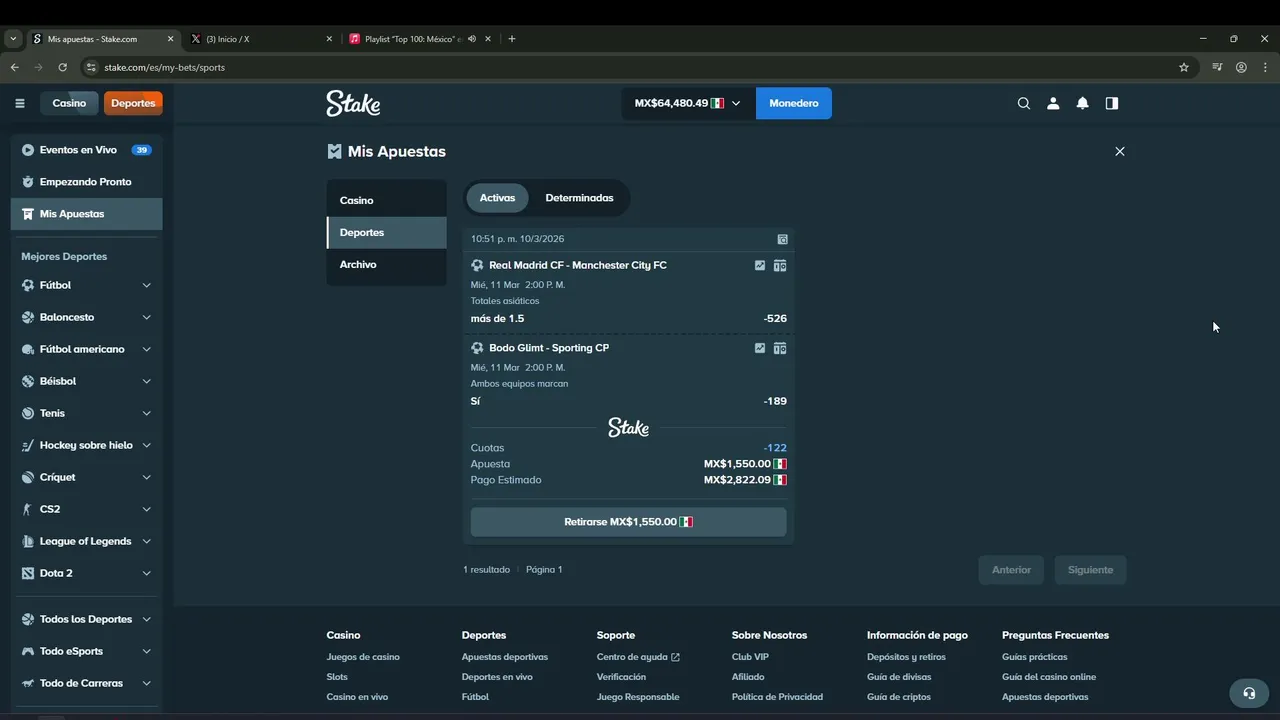Select the Determinadas tab

pos(579,198)
